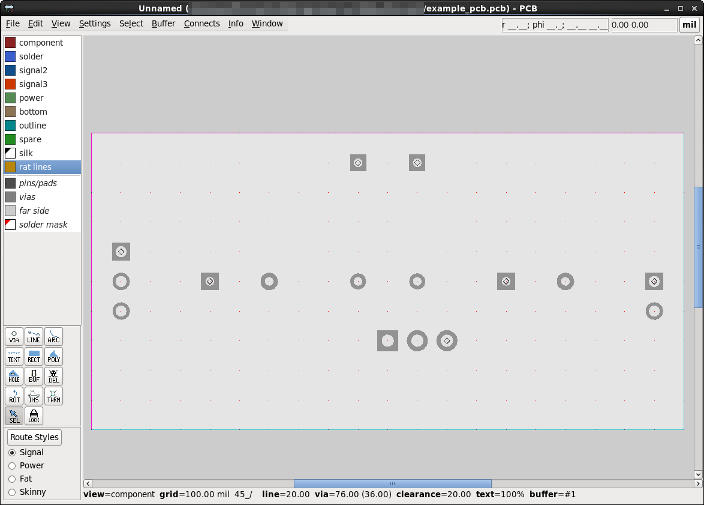Click the Route Styles button
The height and width of the screenshot is (505, 704).
pos(35,437)
